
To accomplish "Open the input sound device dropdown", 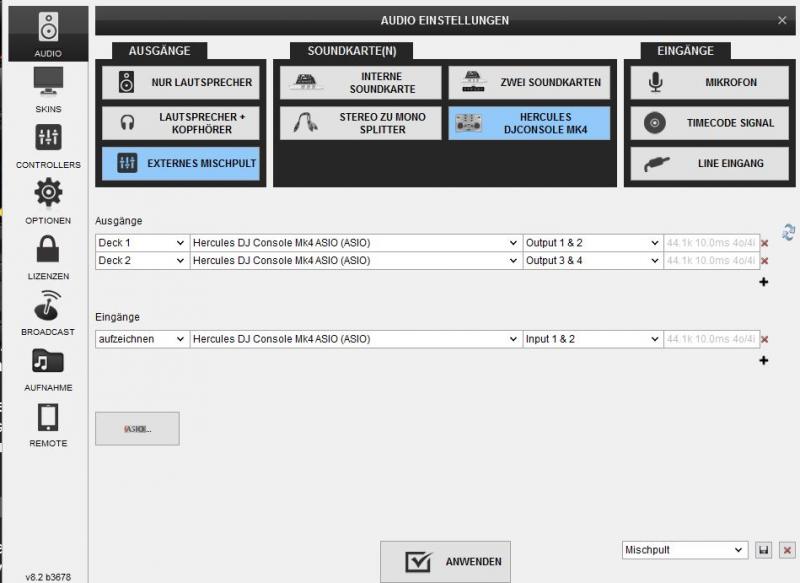I will point(356,339).
